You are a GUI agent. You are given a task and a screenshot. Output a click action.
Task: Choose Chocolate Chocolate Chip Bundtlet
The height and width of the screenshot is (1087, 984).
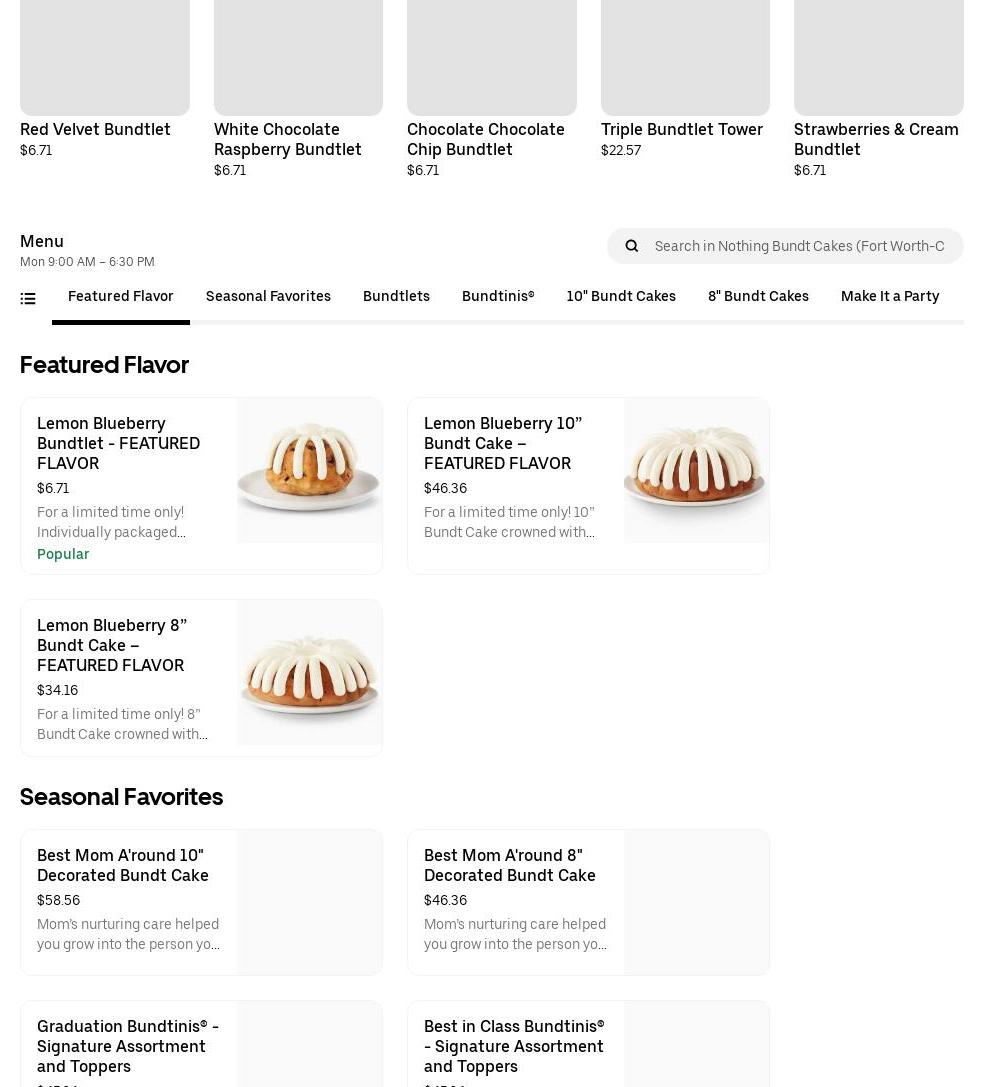(x=485, y=139)
